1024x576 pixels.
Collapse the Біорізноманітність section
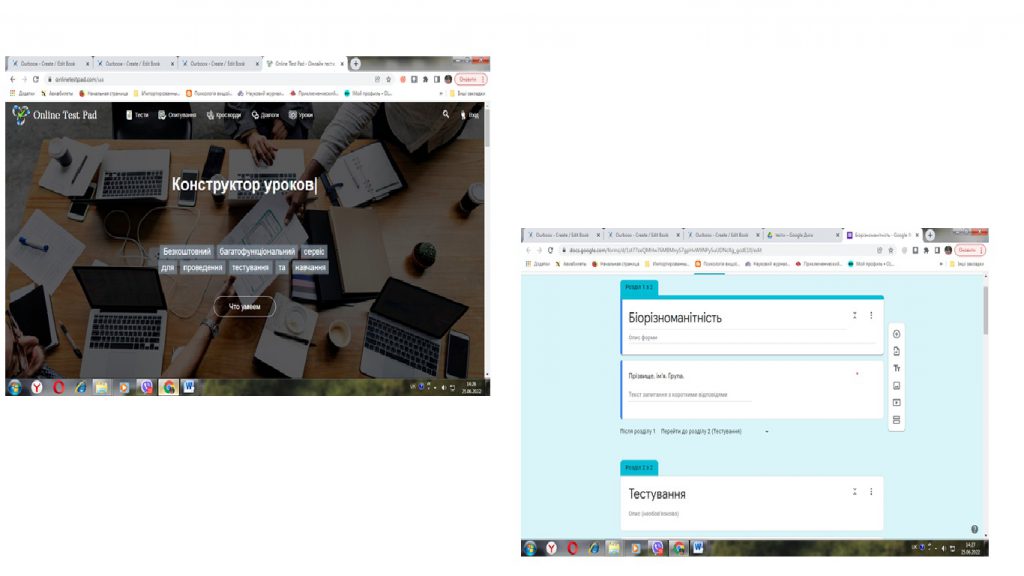[855, 315]
